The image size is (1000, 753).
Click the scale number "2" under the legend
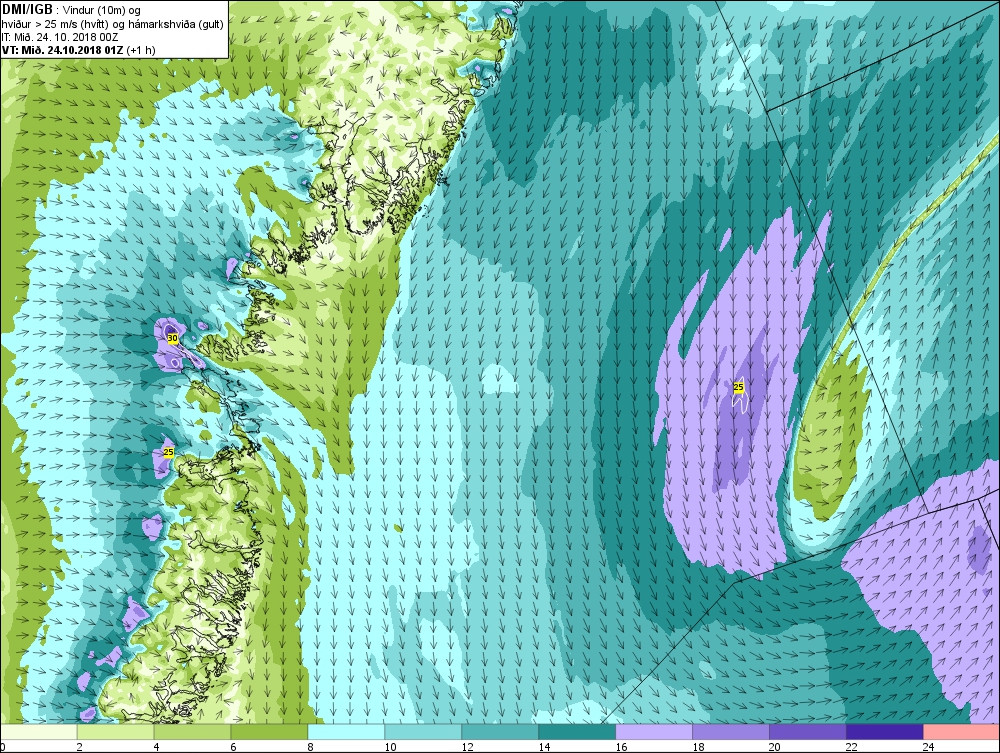(x=79, y=747)
